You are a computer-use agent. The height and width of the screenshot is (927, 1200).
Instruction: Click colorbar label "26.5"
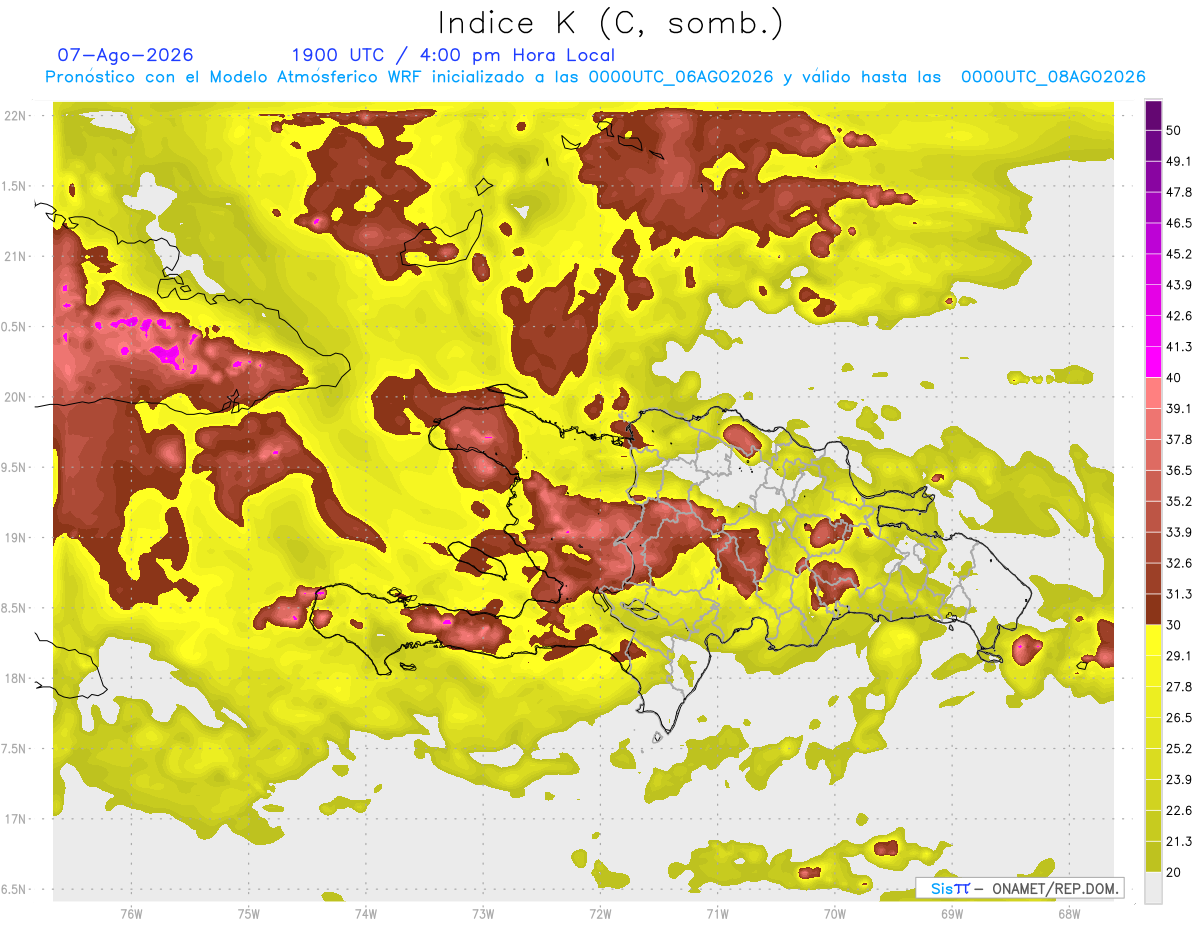pos(1179,718)
